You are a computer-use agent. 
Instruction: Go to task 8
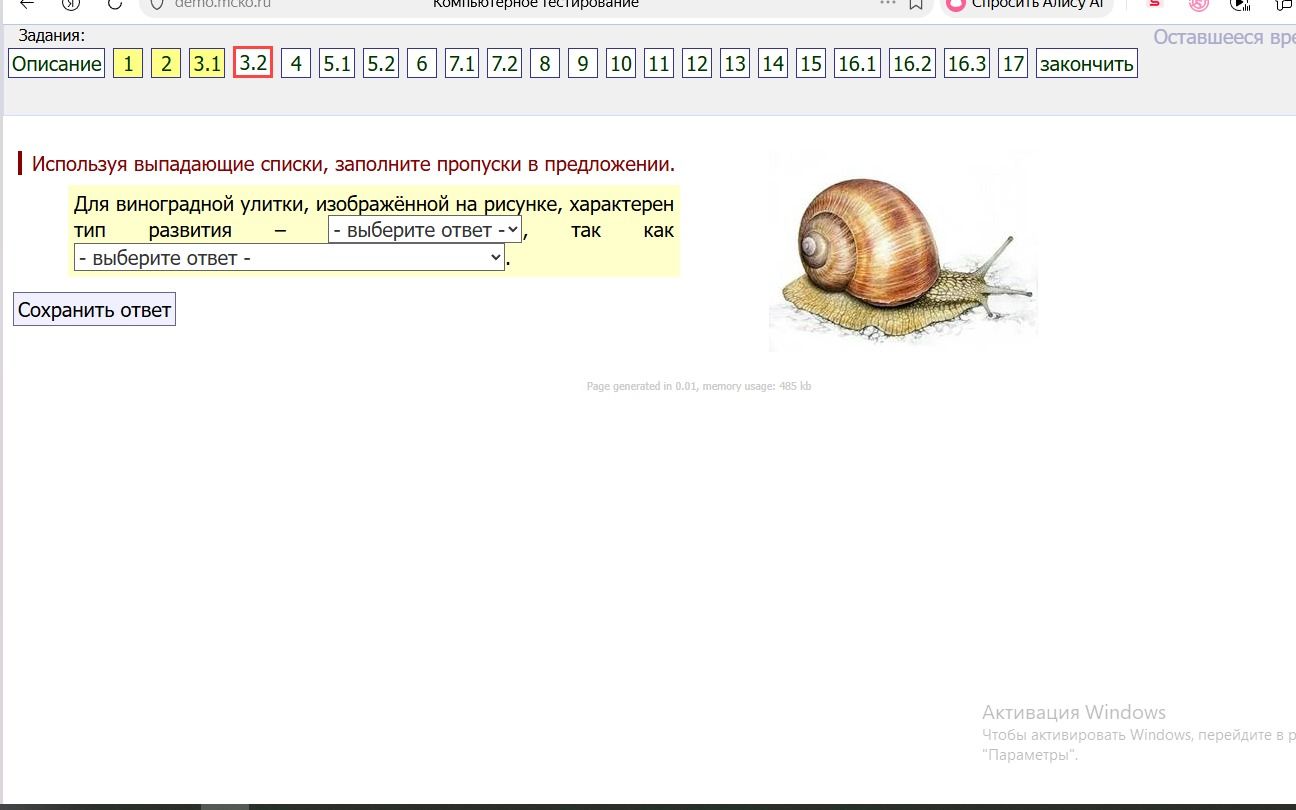(545, 64)
